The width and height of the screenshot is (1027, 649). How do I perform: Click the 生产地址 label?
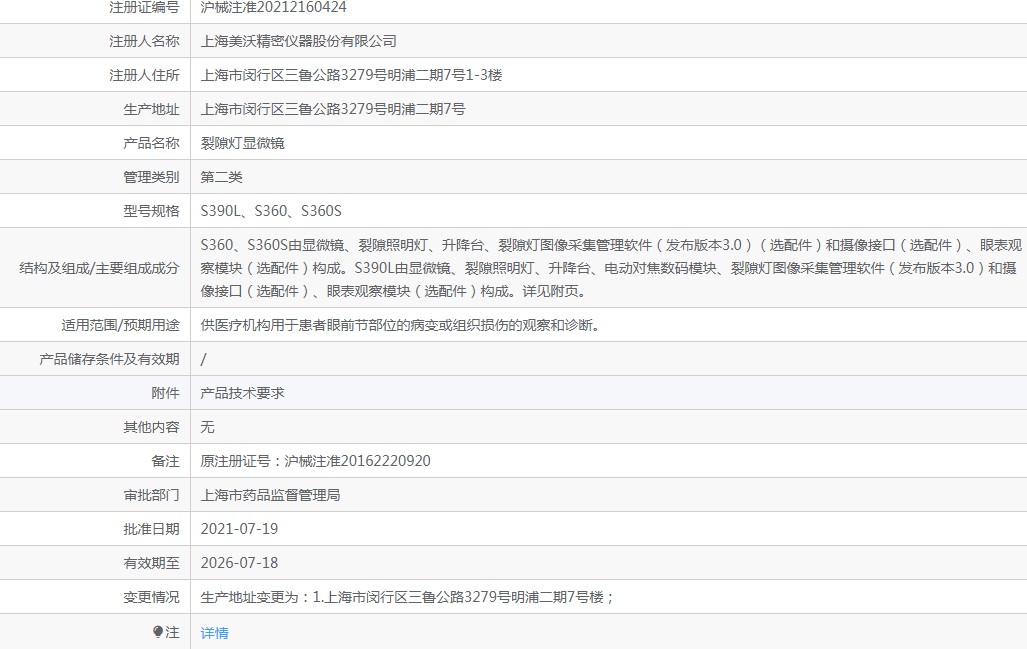151,109
